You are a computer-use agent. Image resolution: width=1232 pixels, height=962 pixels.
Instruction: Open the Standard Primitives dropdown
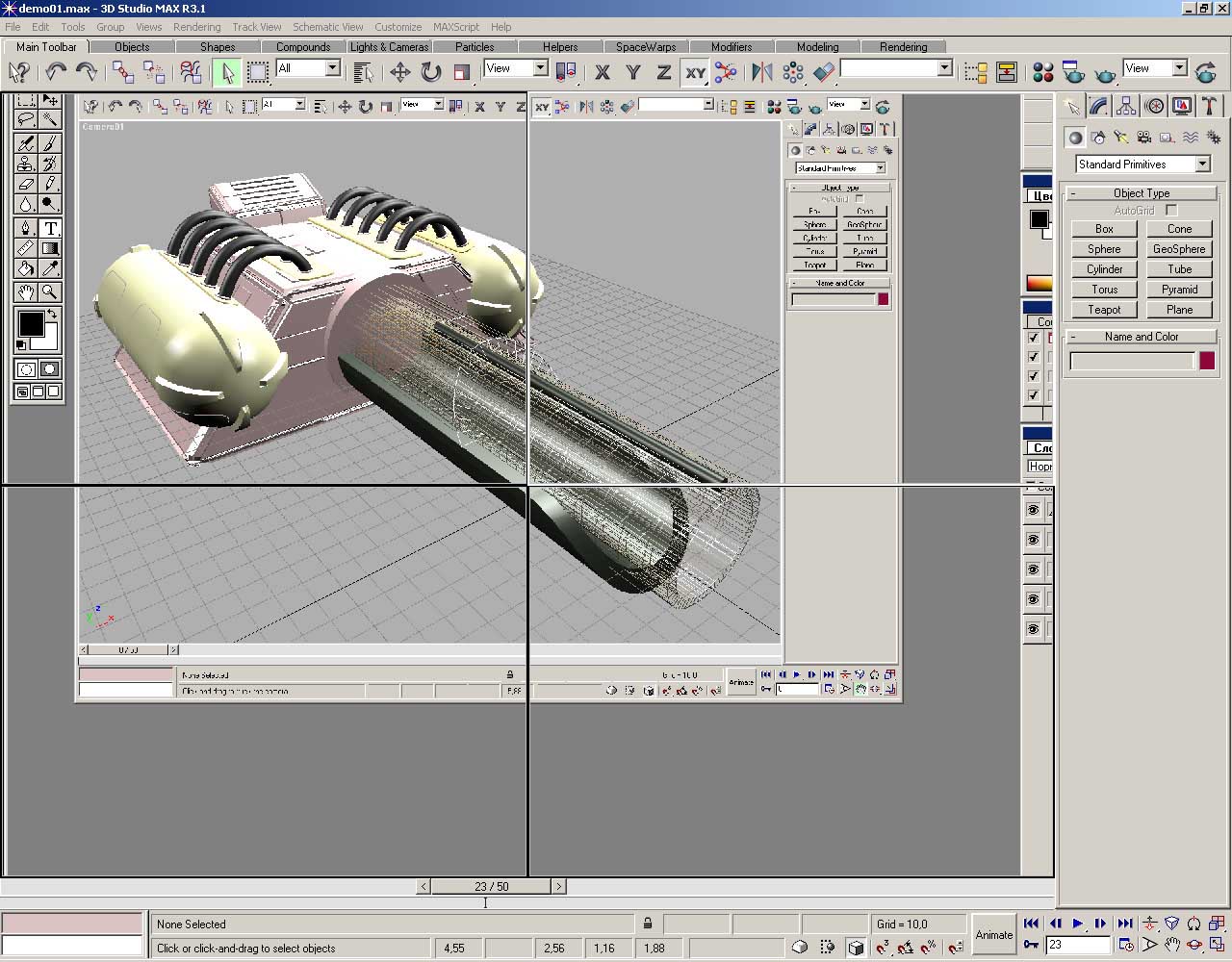coord(1202,165)
